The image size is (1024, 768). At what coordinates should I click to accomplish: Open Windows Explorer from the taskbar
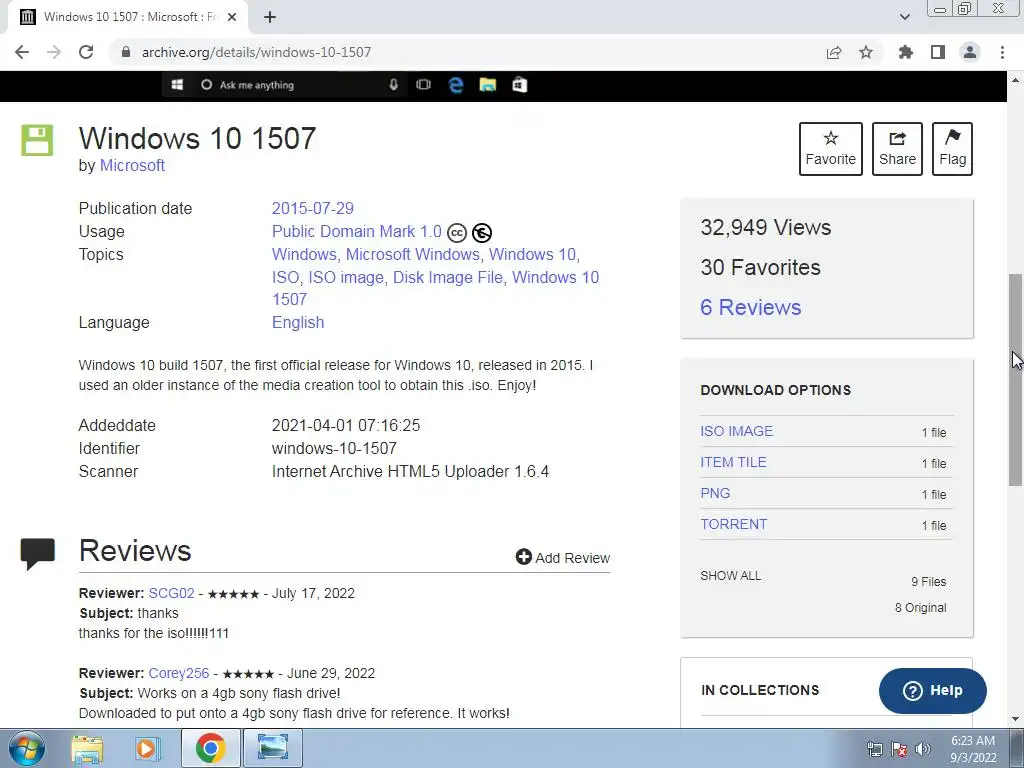pos(87,749)
